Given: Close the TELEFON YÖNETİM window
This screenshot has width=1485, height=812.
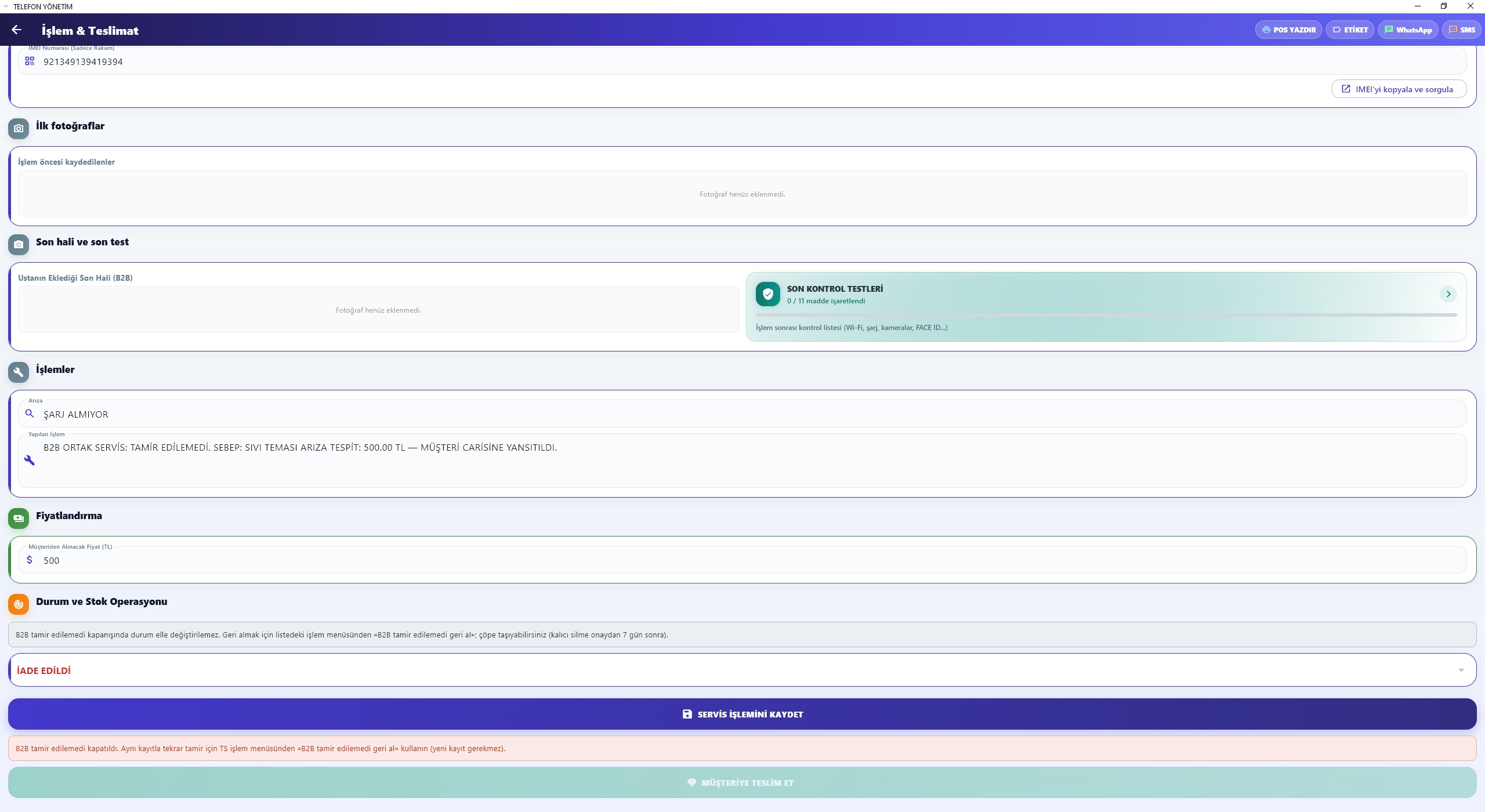Looking at the screenshot, I should 1470,6.
